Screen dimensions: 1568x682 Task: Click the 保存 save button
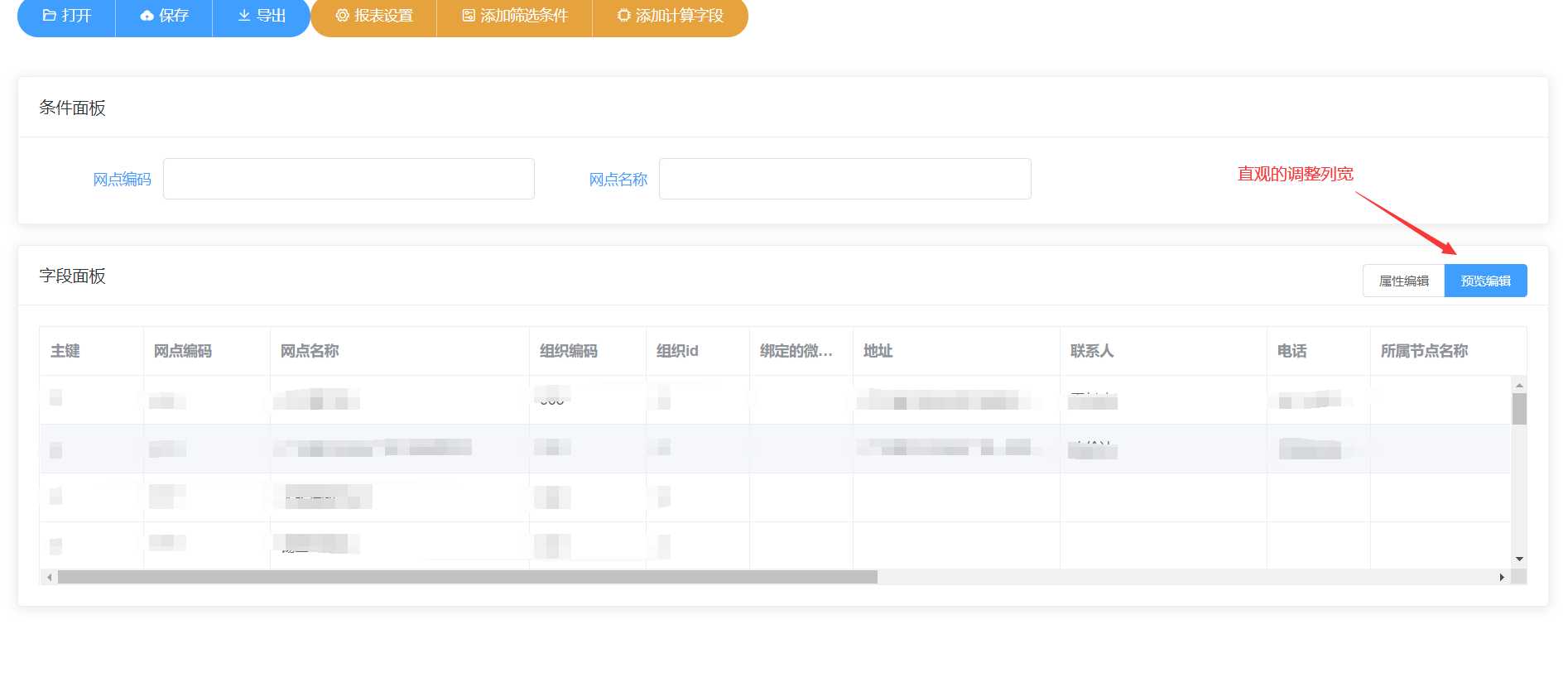pyautogui.click(x=164, y=16)
